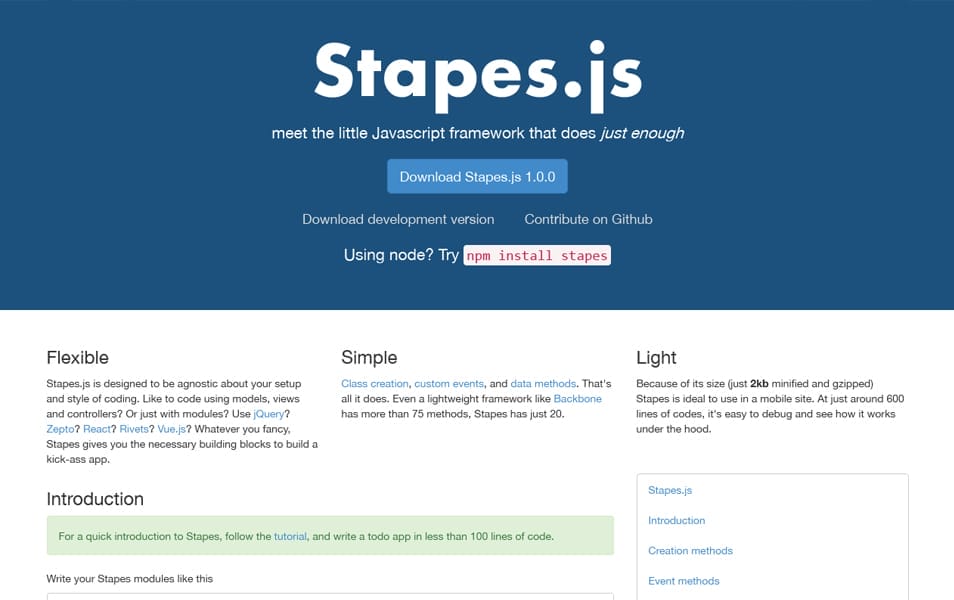Click the Backbone framework link
954x600 pixels.
[x=580, y=398]
